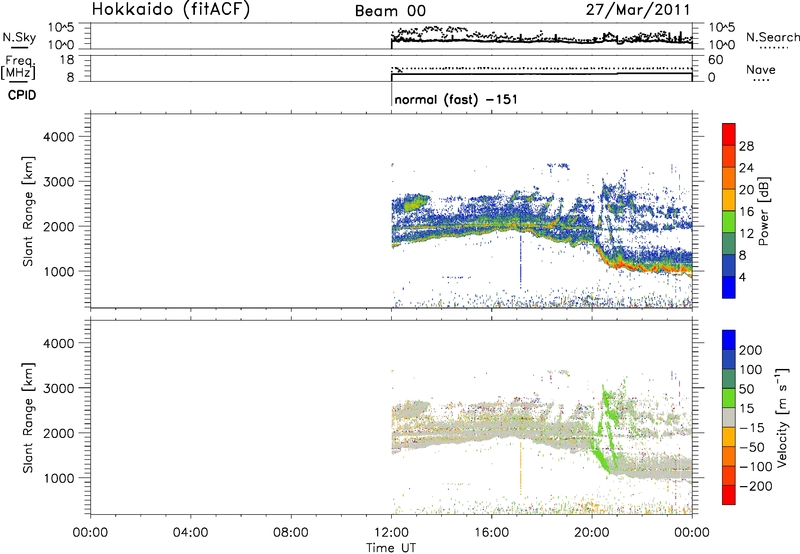Click the 'CPID' label

22,95
